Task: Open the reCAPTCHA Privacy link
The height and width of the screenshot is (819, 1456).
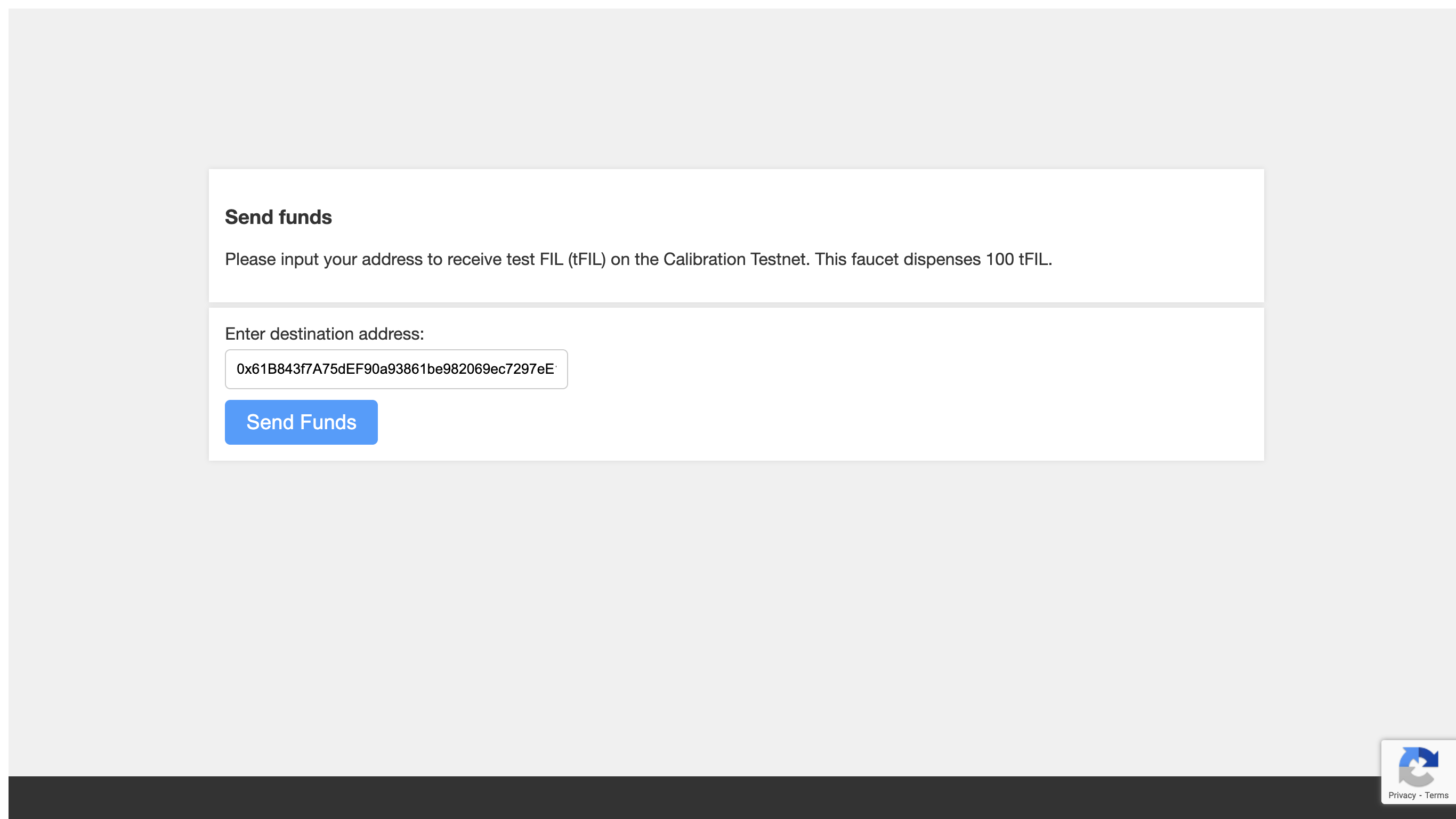Action: tap(1402, 795)
